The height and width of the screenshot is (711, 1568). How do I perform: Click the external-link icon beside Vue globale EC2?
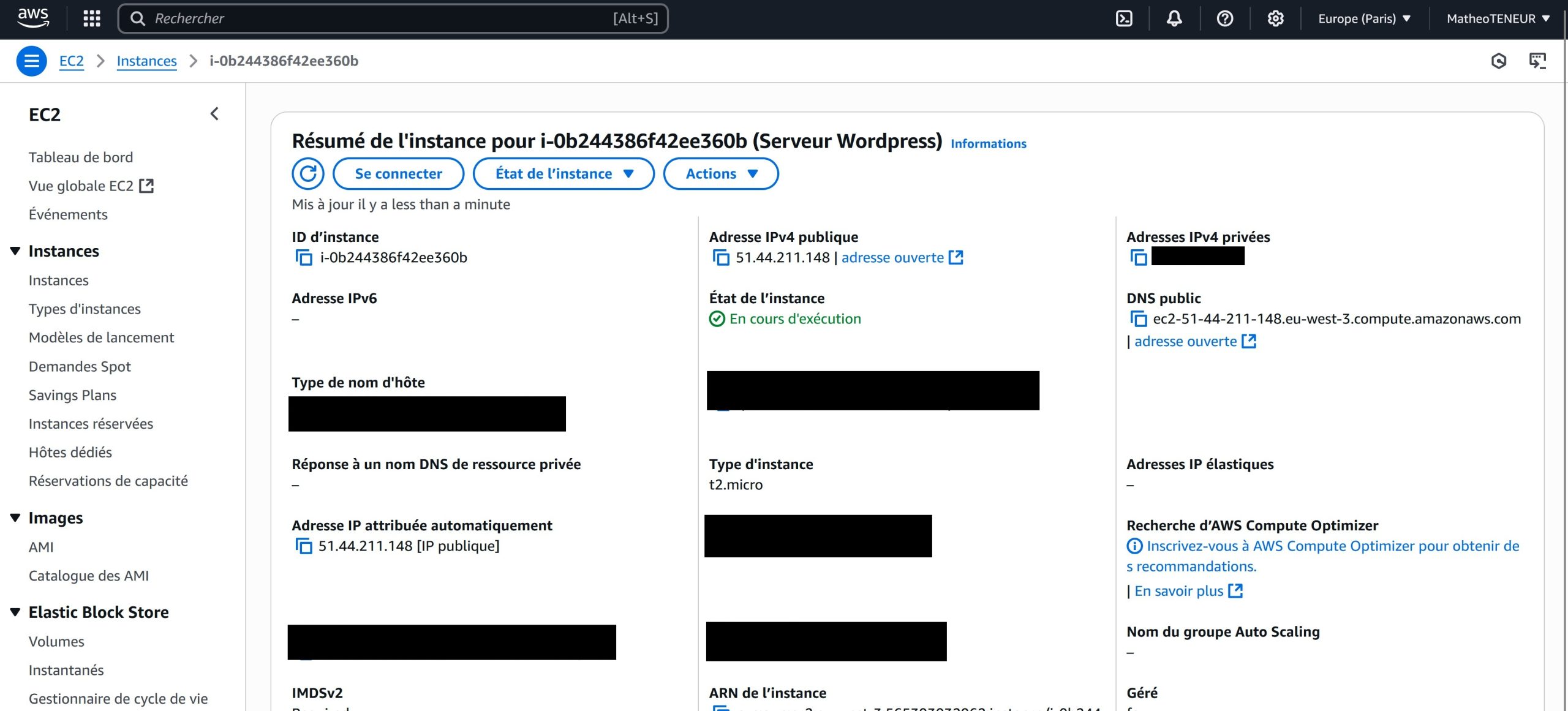(x=146, y=186)
